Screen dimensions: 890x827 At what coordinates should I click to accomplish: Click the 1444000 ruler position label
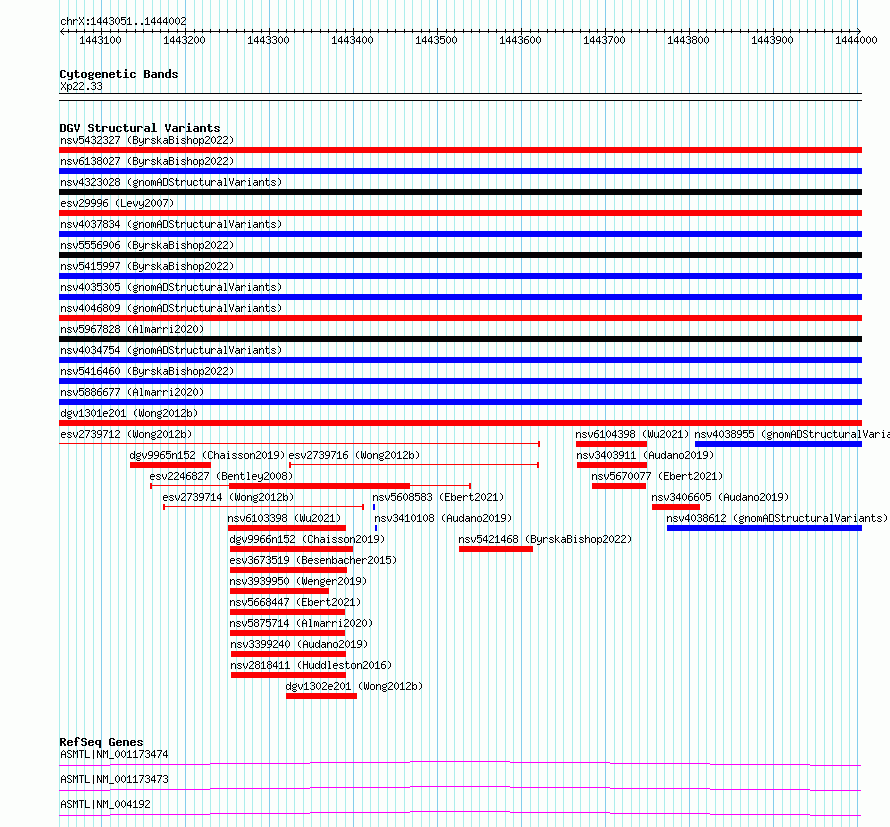pos(856,40)
